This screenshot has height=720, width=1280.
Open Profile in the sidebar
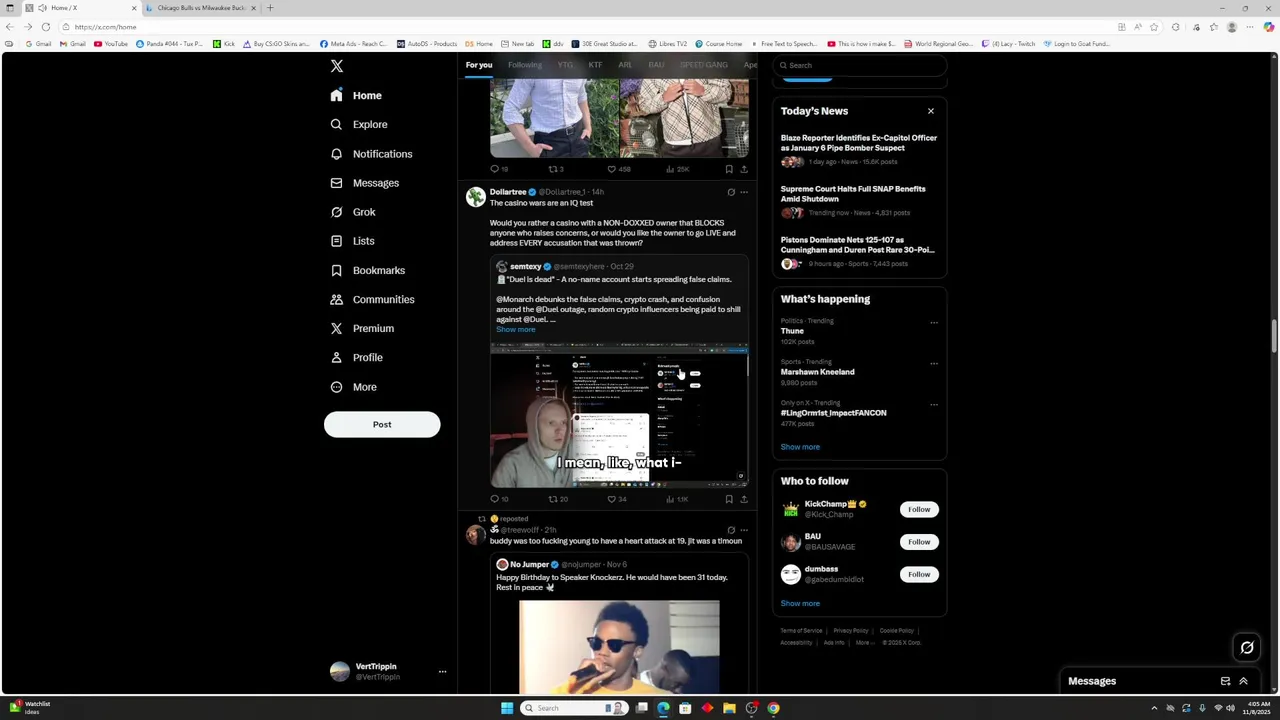[x=357, y=357]
